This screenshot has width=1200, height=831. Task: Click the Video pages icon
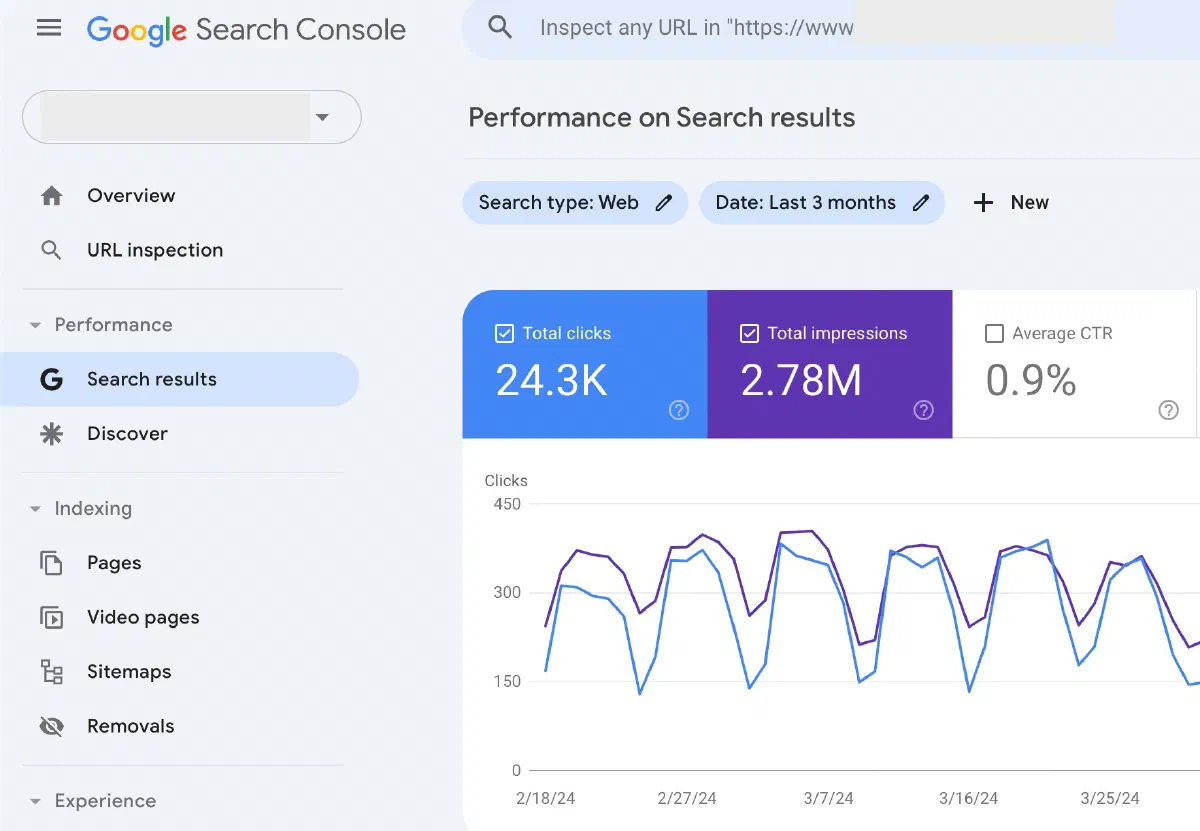click(x=51, y=617)
